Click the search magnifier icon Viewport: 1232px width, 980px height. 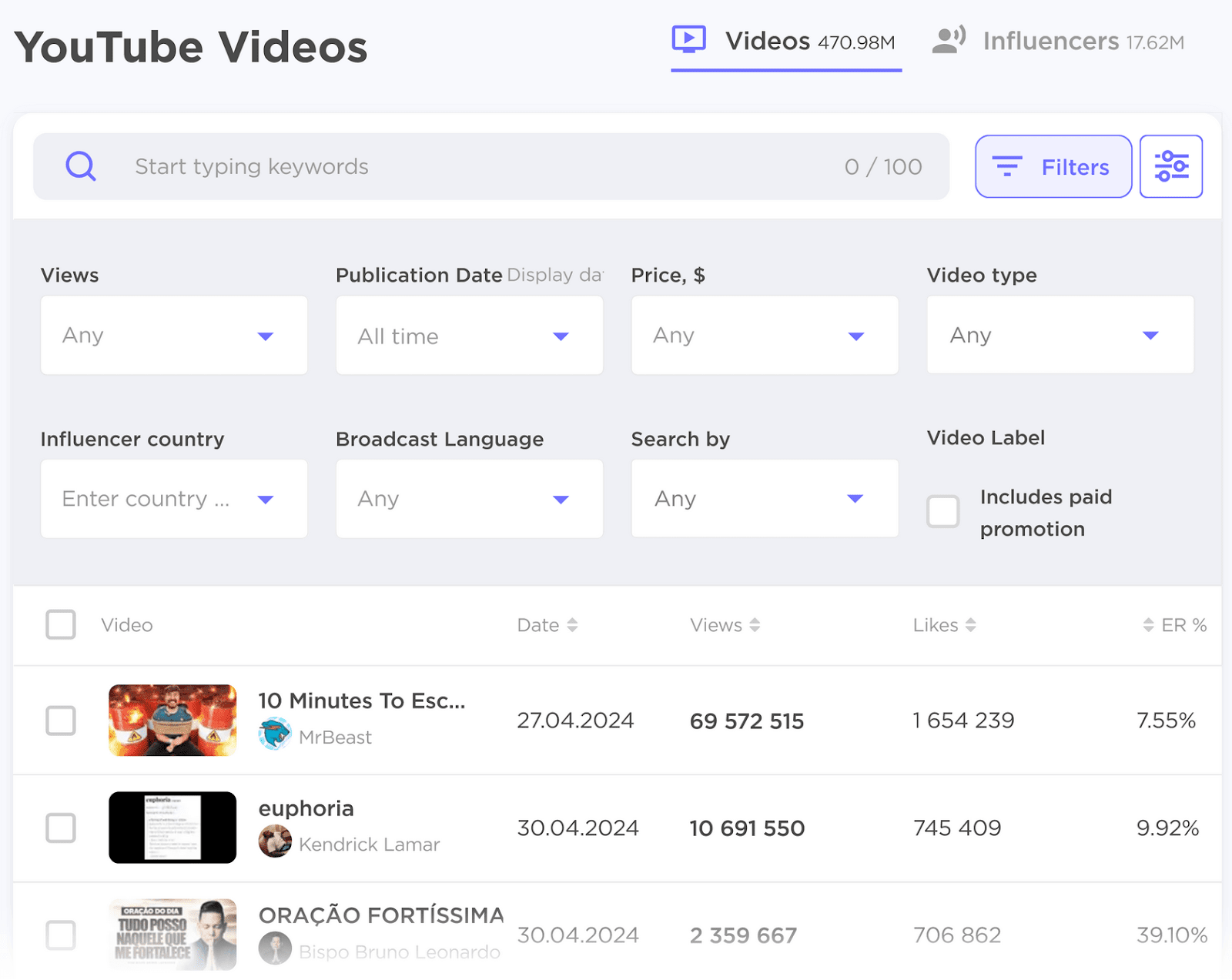coord(80,166)
